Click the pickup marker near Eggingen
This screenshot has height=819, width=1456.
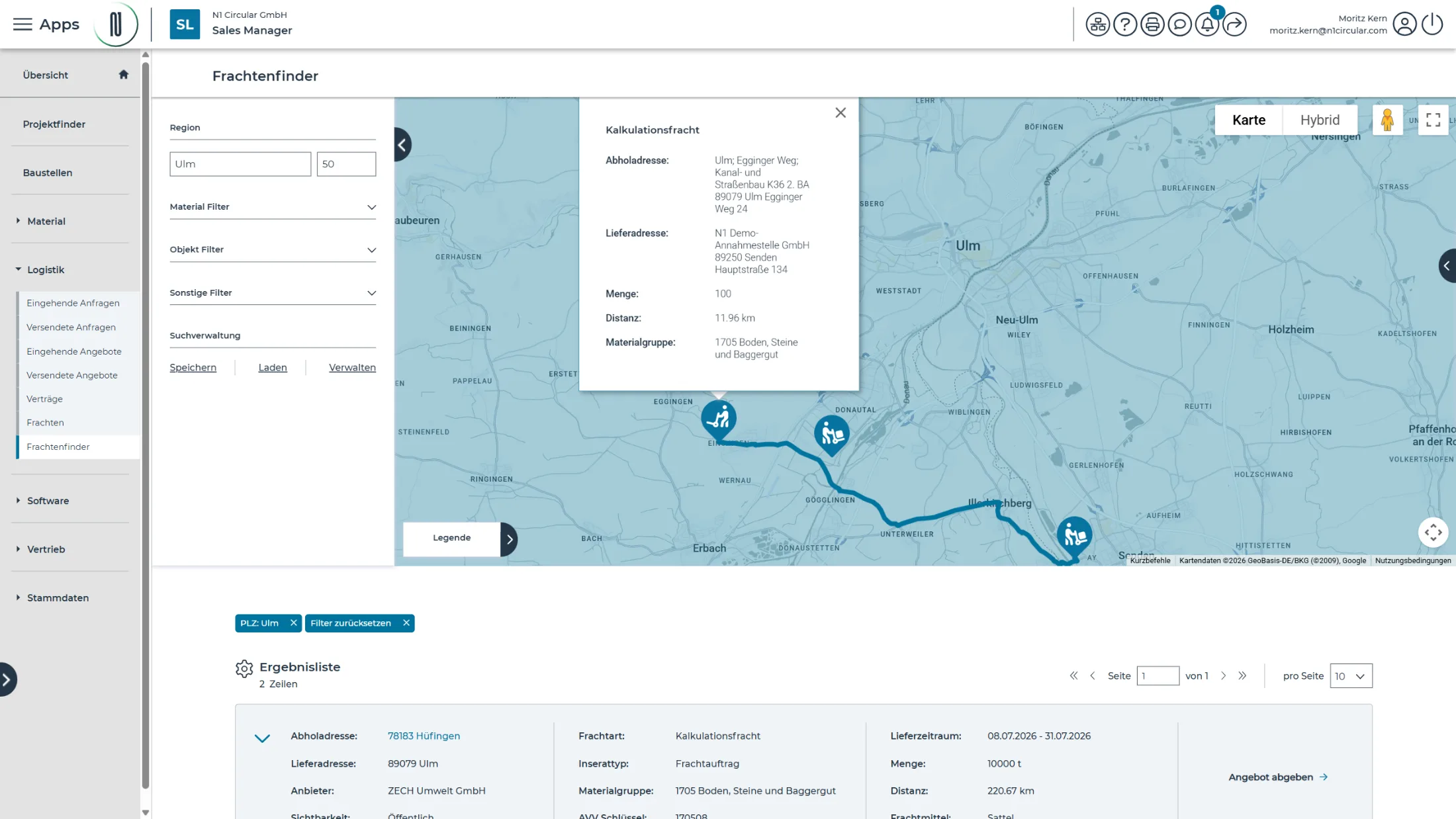coord(718,419)
